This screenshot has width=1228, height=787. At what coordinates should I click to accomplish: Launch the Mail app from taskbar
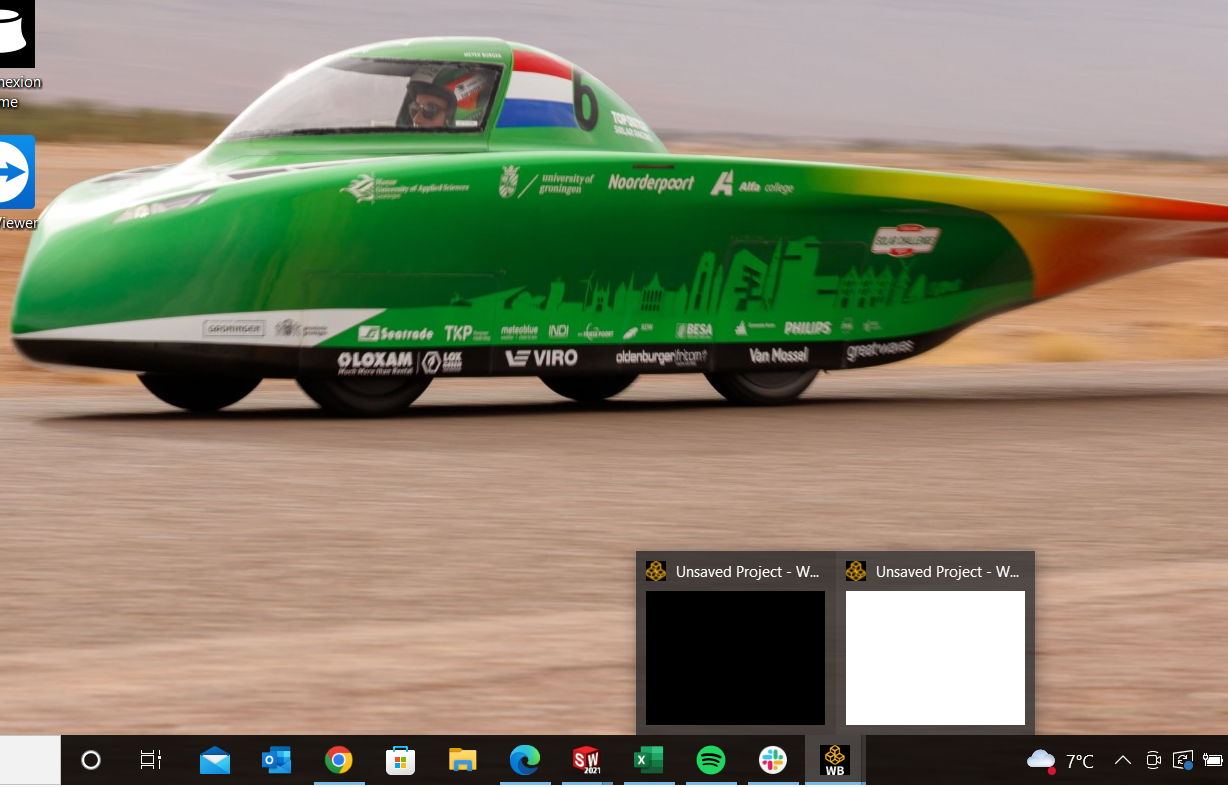tap(215, 761)
